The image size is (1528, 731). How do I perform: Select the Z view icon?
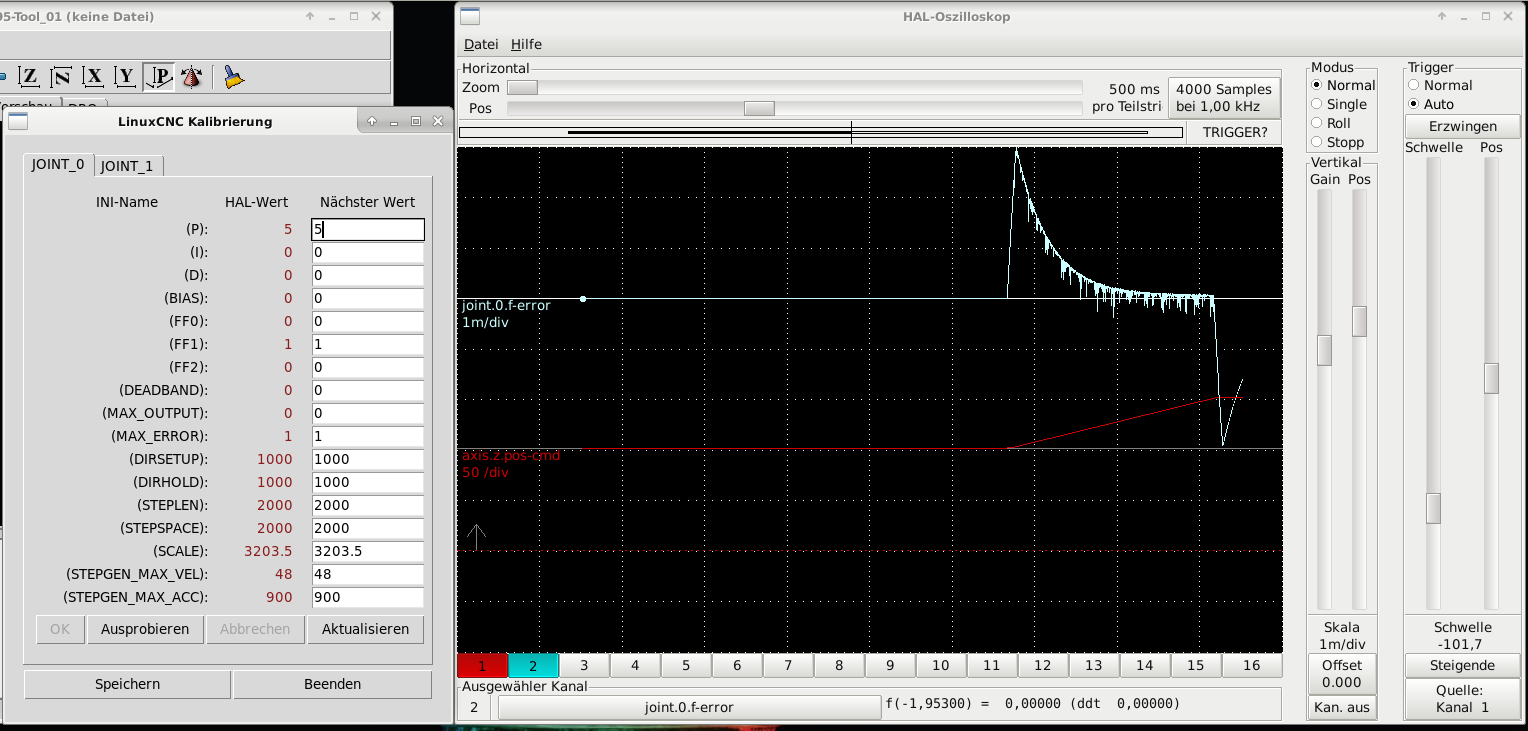(29, 77)
